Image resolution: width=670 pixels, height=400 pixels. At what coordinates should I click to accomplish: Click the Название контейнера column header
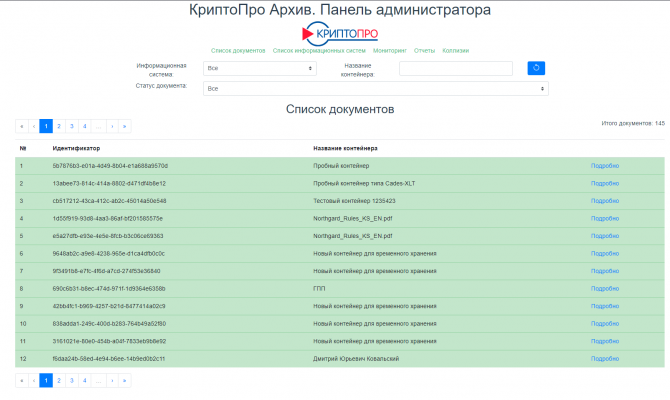345,148
